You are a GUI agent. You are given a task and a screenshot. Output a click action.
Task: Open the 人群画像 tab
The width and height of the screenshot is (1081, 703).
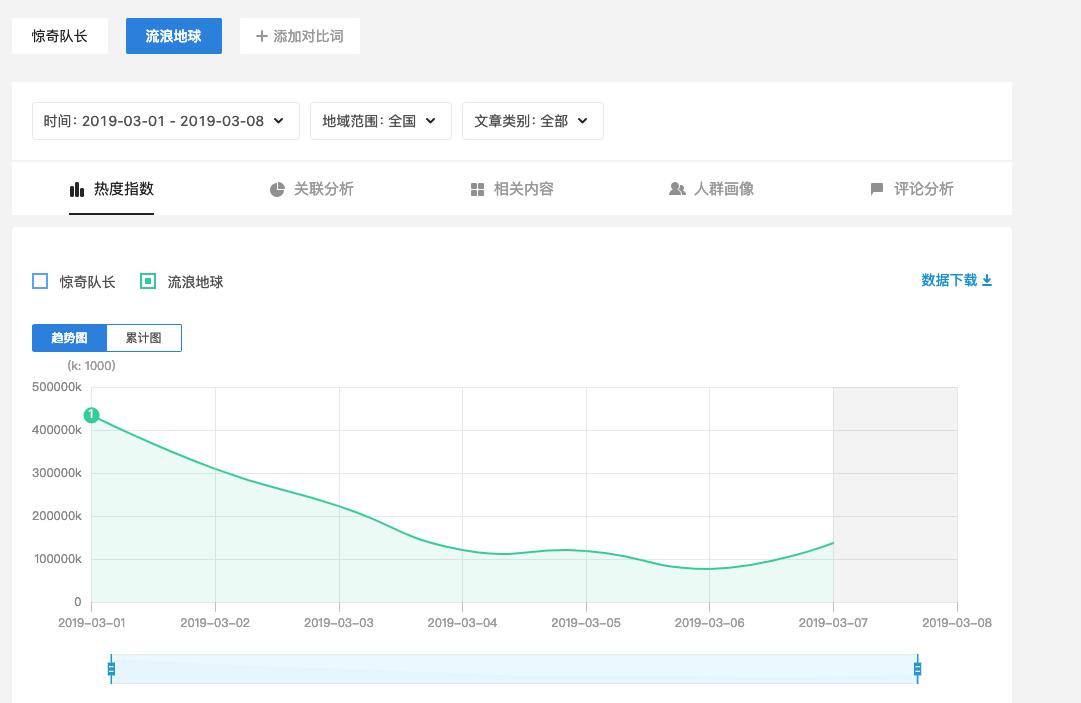(x=723, y=189)
